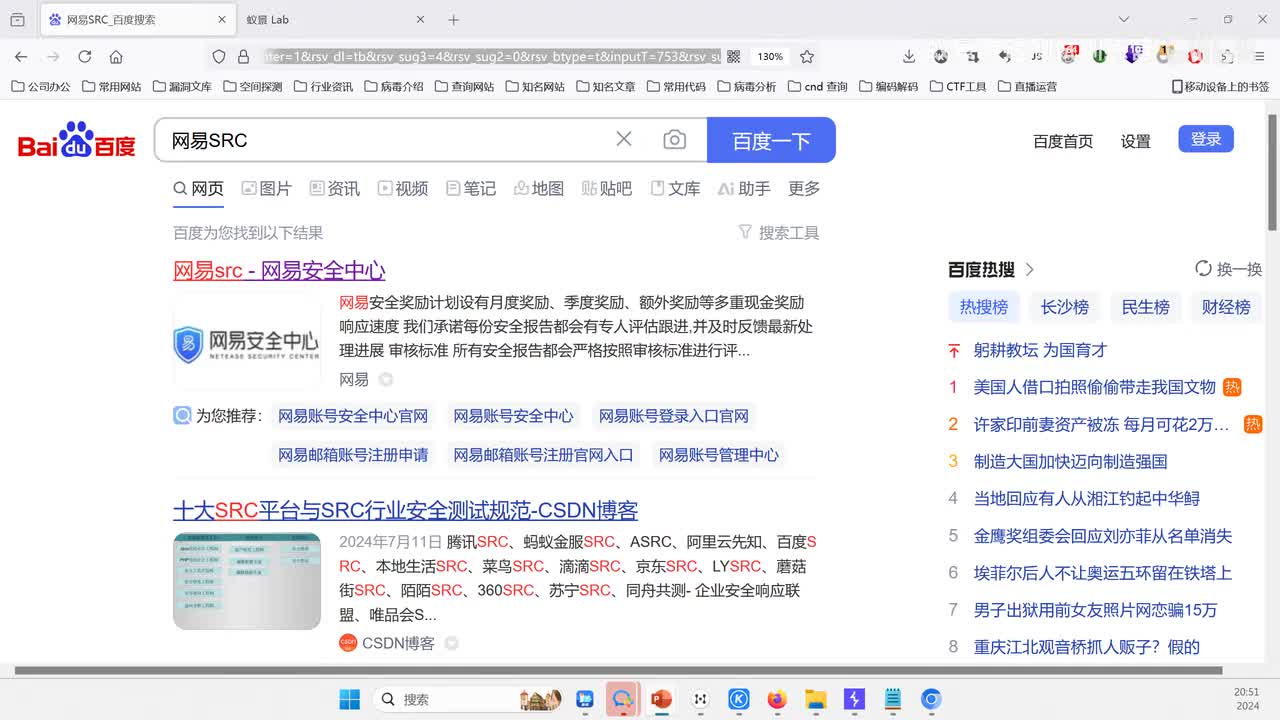Click the tracking protection shield icon
This screenshot has width=1280, height=720.
(x=219, y=57)
